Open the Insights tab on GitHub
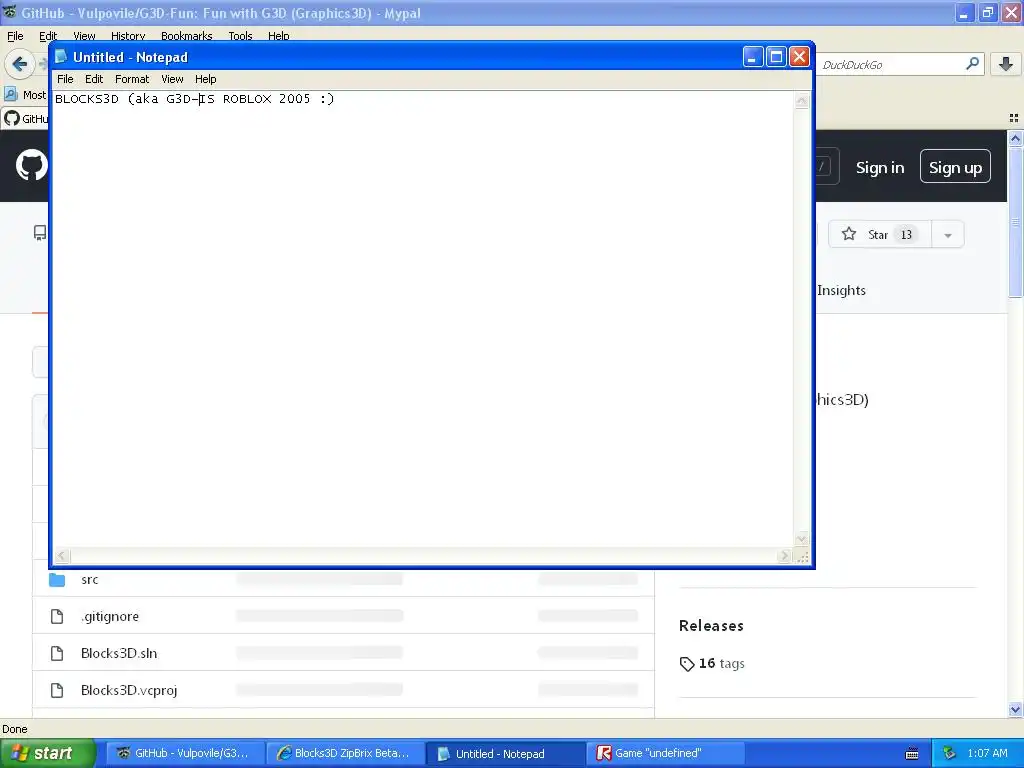1024x768 pixels. click(841, 291)
